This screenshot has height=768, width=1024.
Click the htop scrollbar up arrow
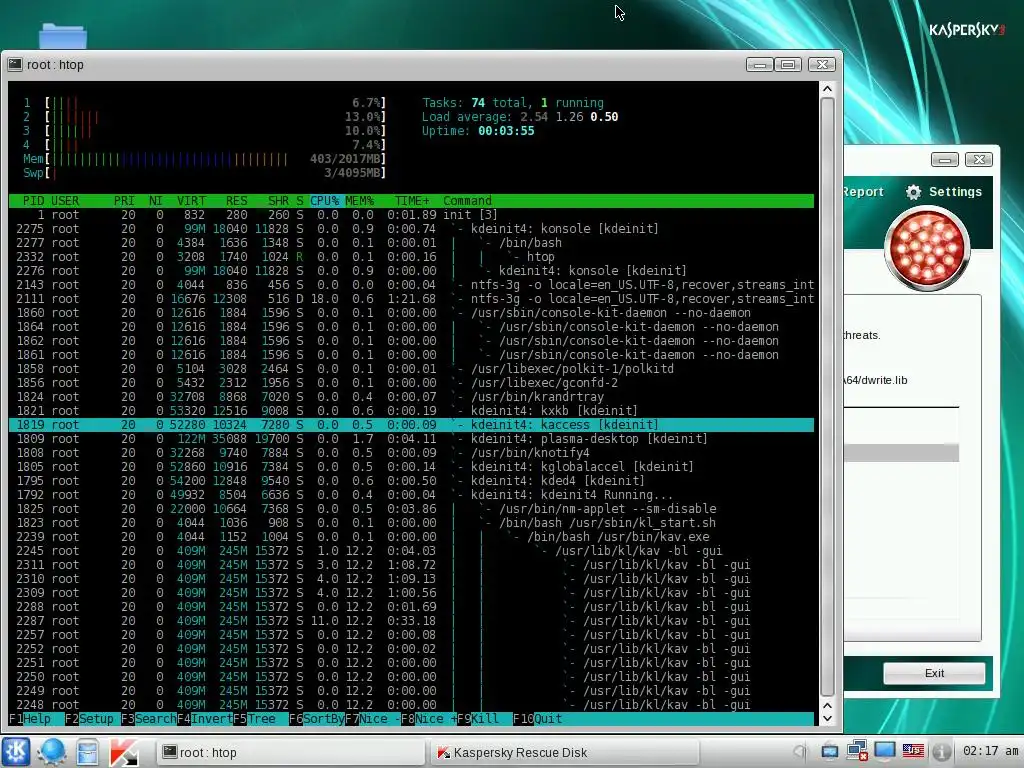click(827, 89)
